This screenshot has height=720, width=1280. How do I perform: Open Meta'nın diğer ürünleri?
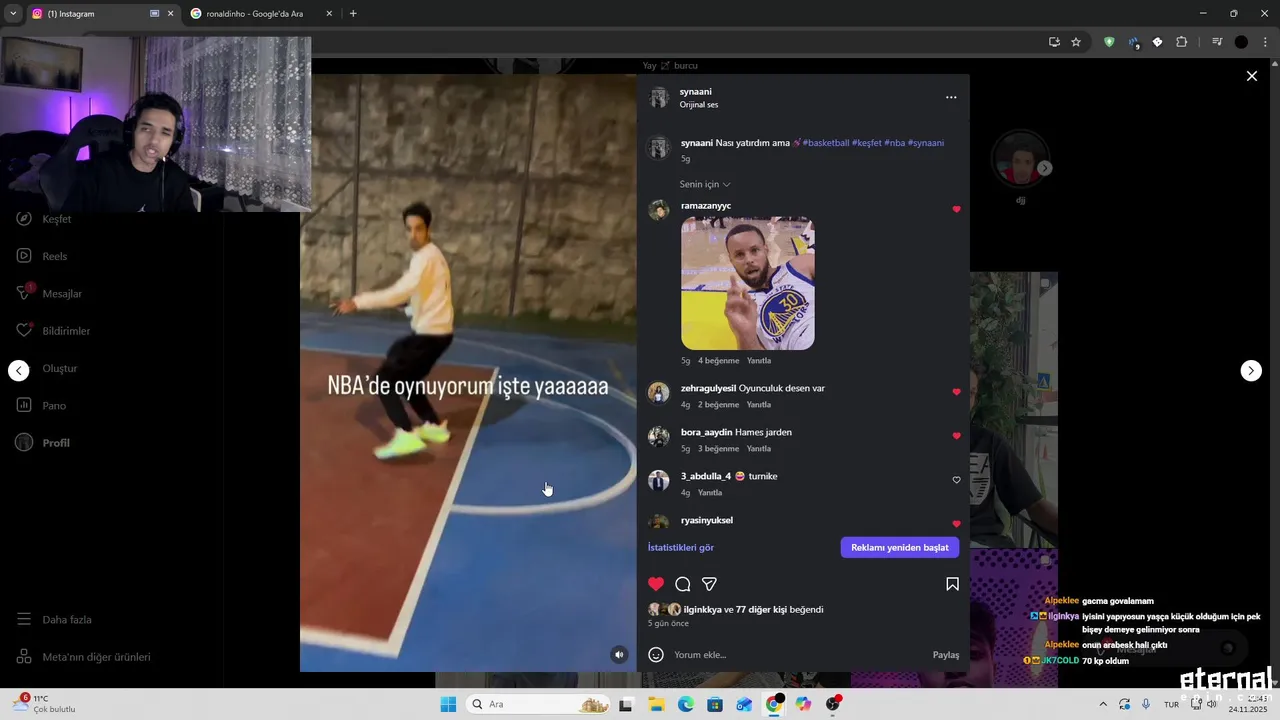coord(83,657)
